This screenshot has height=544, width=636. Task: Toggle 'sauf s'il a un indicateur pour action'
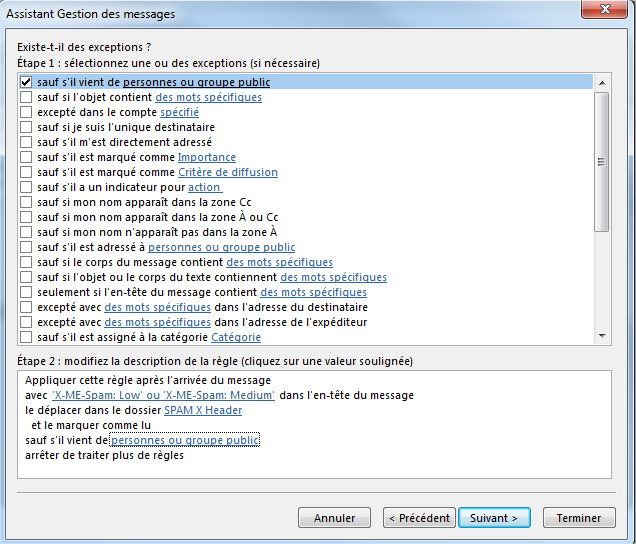[26, 188]
